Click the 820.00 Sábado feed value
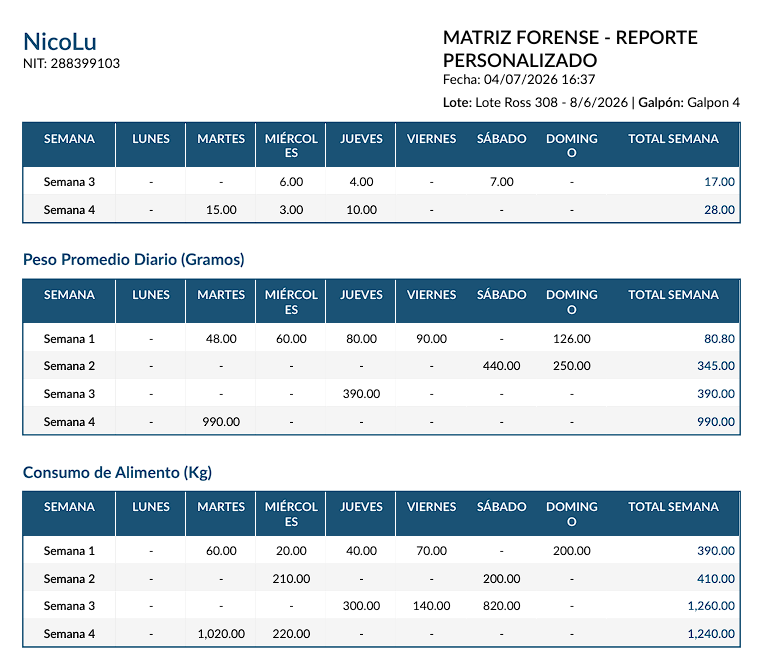Image resolution: width=757 pixels, height=657 pixels. coord(502,606)
